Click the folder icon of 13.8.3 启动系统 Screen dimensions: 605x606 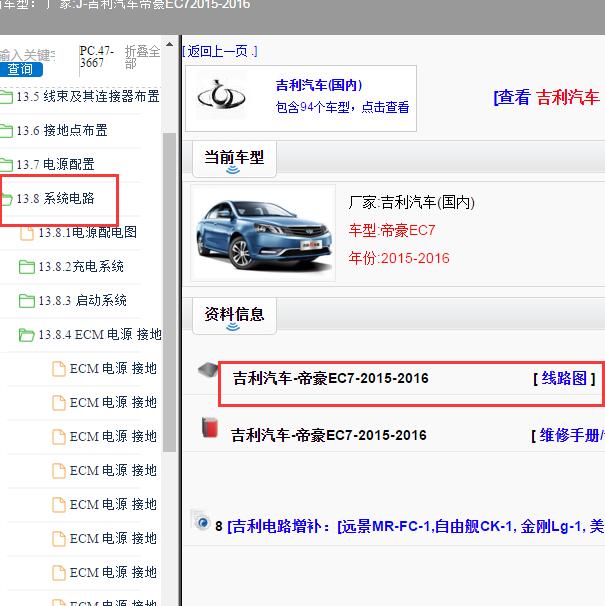pos(27,301)
